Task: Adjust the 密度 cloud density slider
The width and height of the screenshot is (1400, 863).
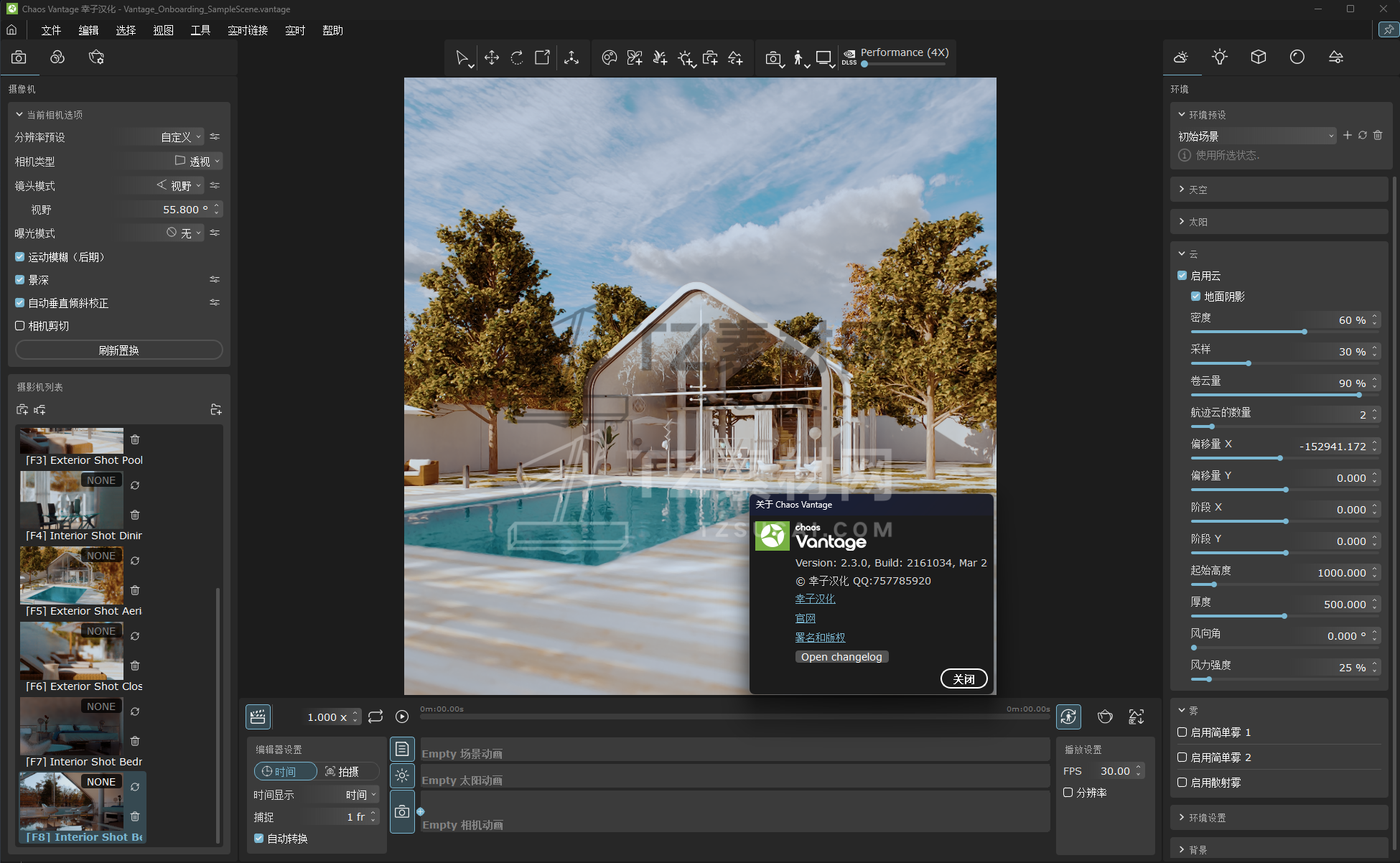Action: pyautogui.click(x=1304, y=332)
